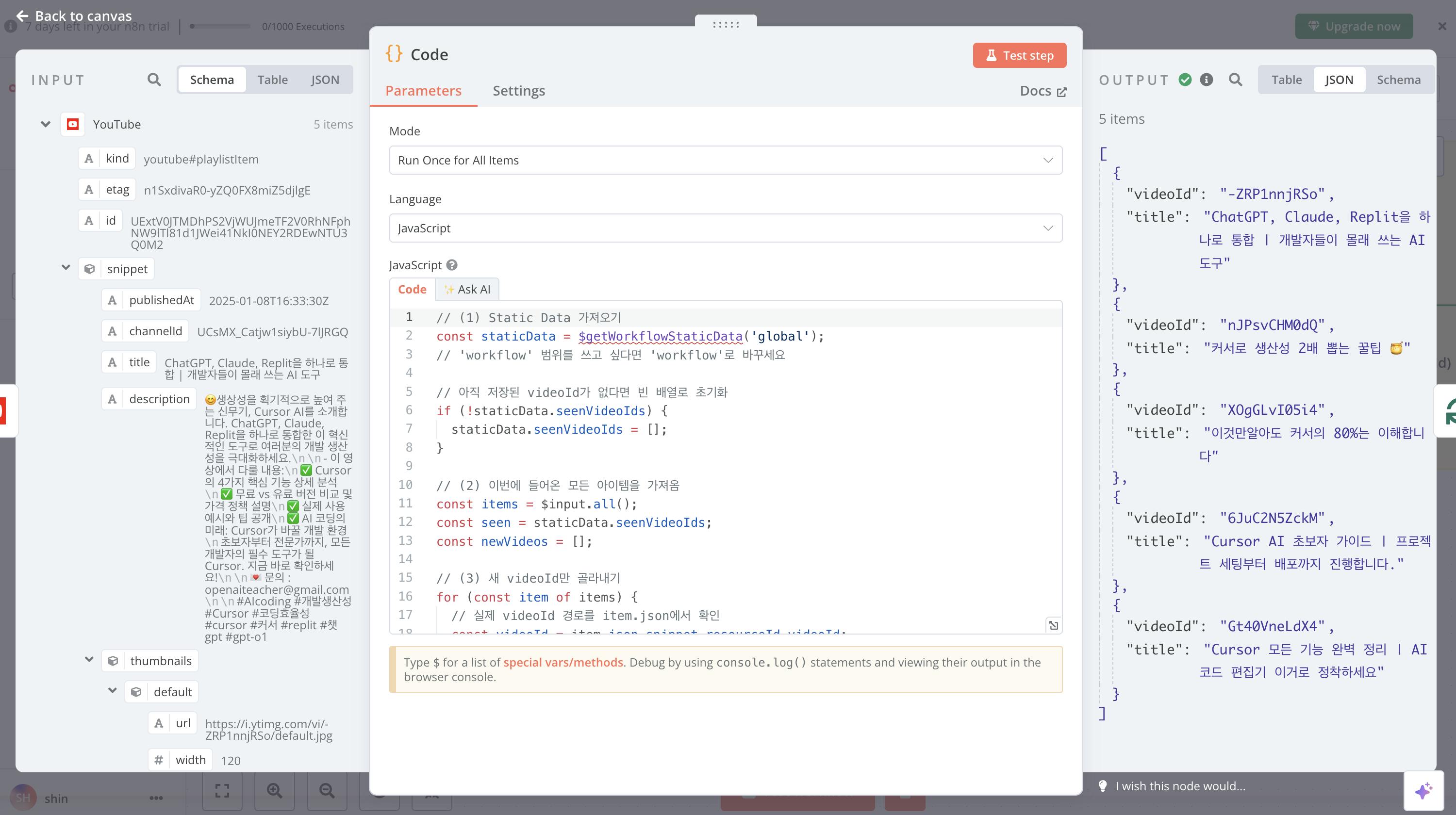
Task: Click the output panel search icon
Action: click(1235, 80)
